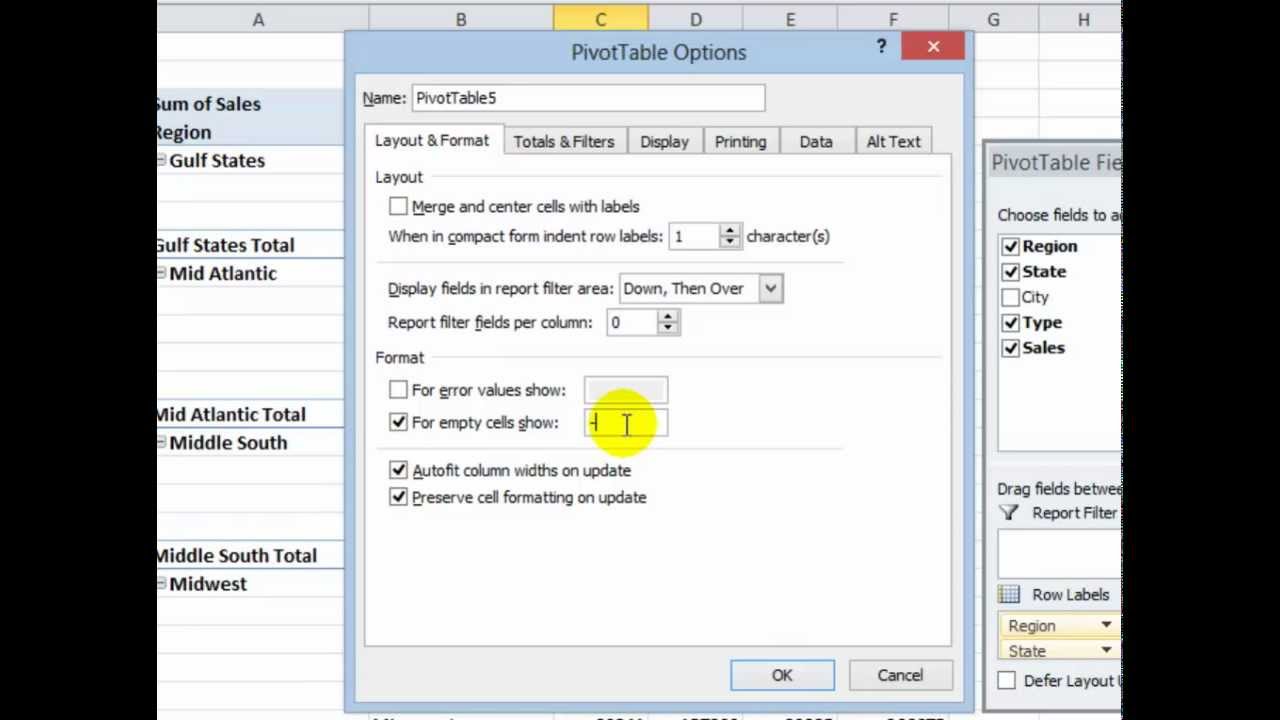
Task: Click the For error values show text box
Action: coord(626,390)
